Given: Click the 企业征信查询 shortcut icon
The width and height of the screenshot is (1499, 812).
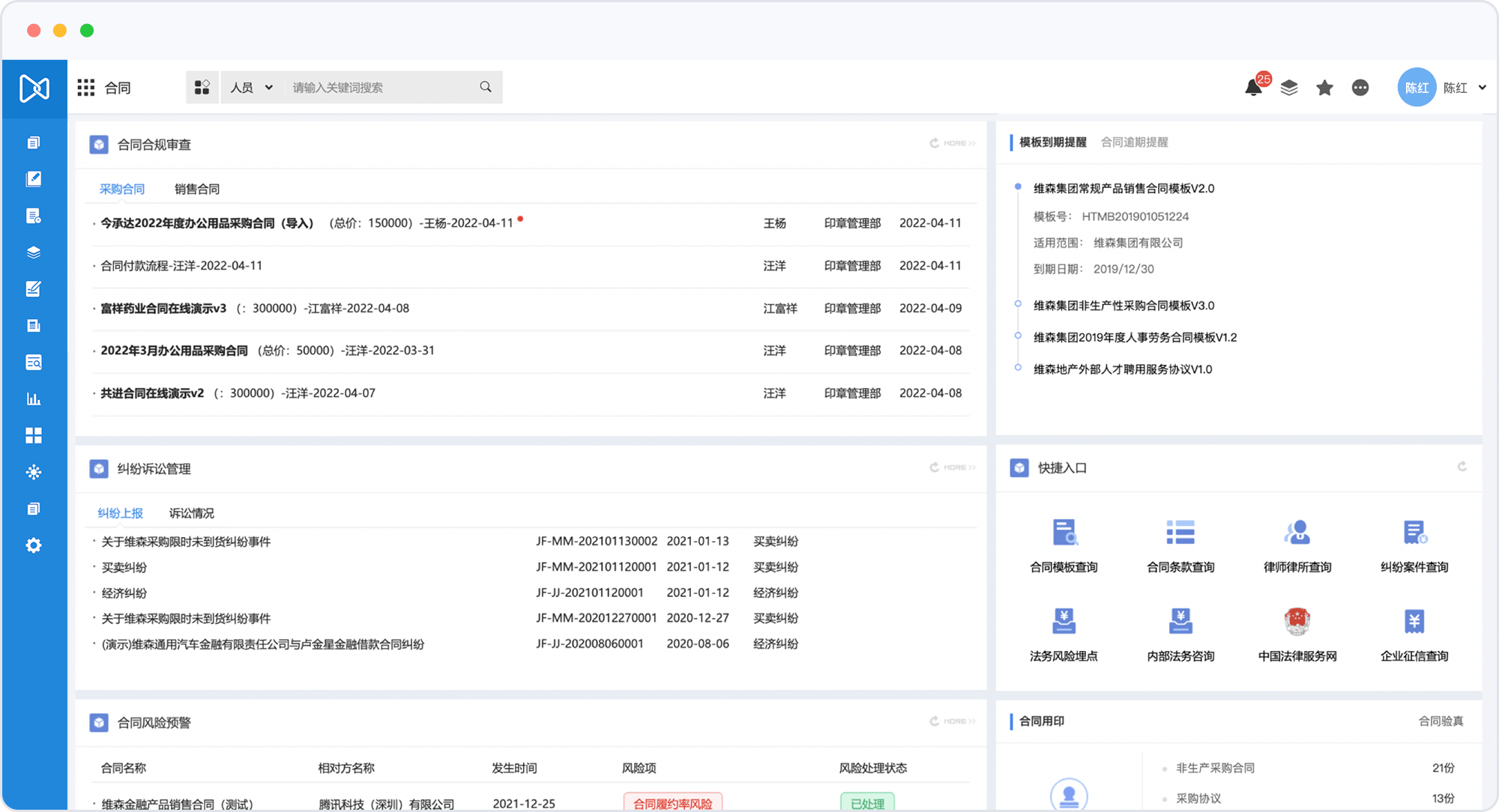Looking at the screenshot, I should click(x=1414, y=621).
